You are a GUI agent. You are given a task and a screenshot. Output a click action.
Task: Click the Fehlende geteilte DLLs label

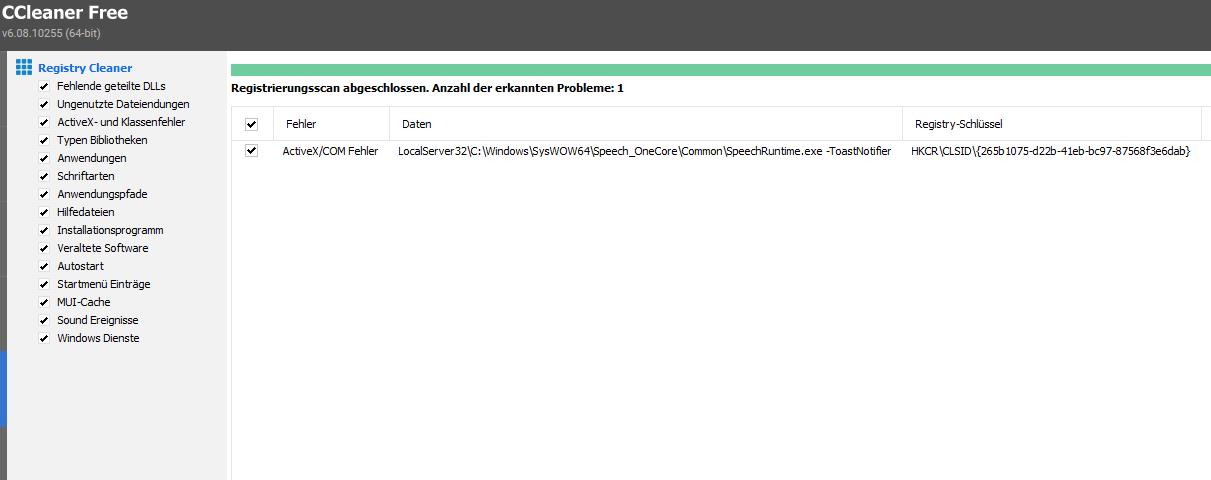tap(111, 86)
